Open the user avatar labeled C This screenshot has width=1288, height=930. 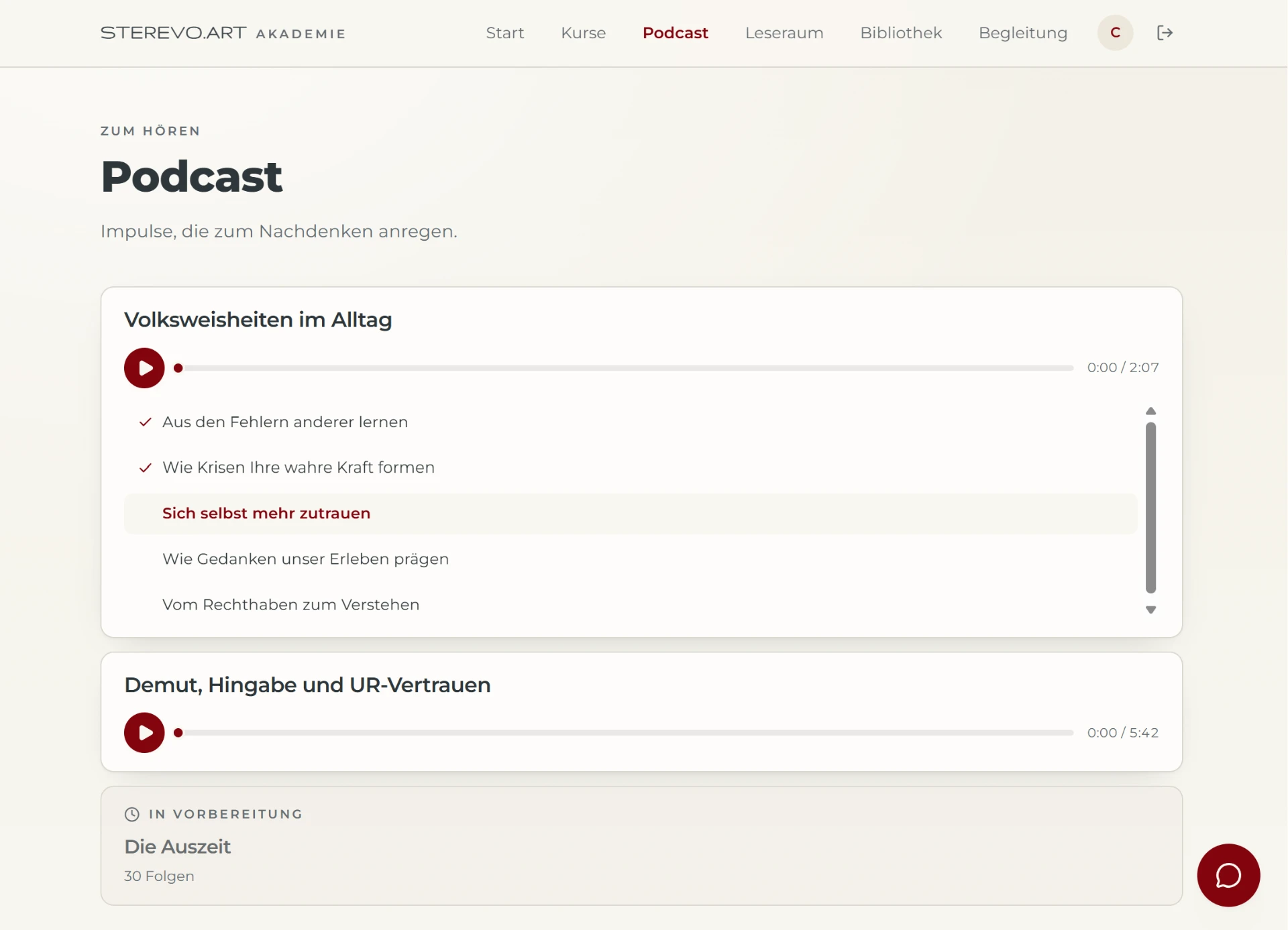pos(1115,33)
